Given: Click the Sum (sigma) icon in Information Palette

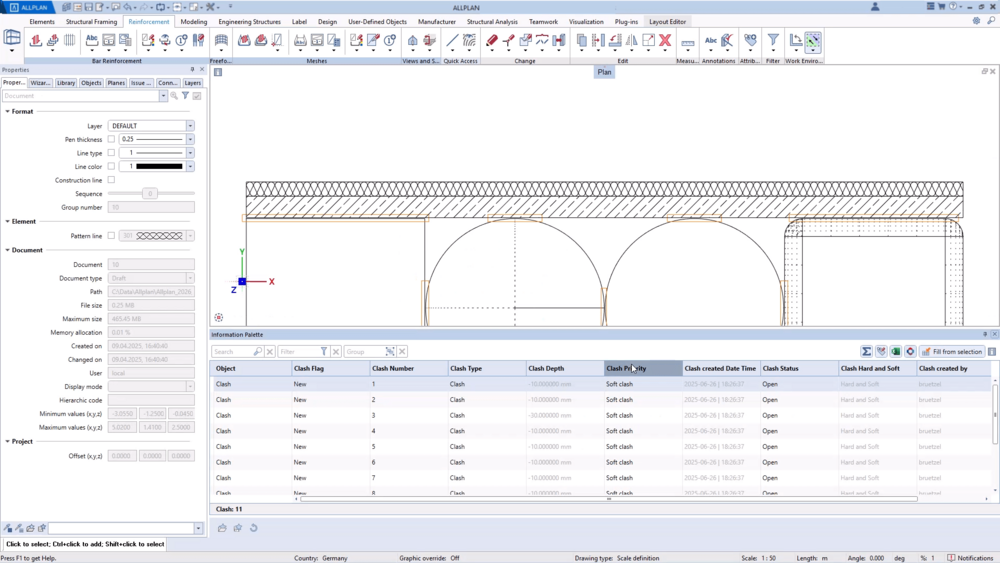Looking at the screenshot, I should (x=867, y=352).
